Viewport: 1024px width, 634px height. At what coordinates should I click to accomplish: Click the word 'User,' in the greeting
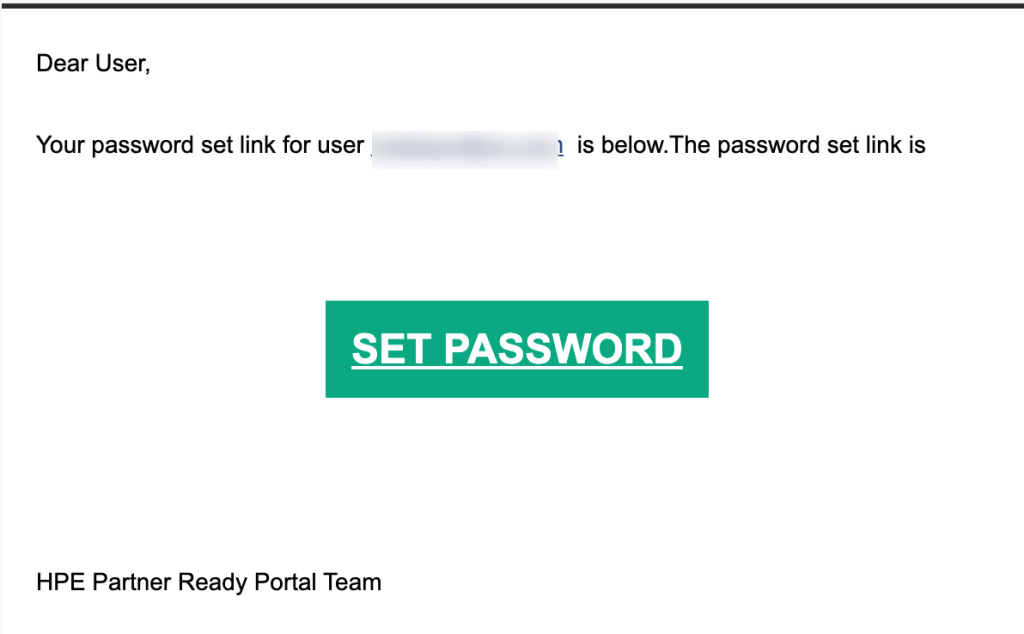tap(123, 63)
